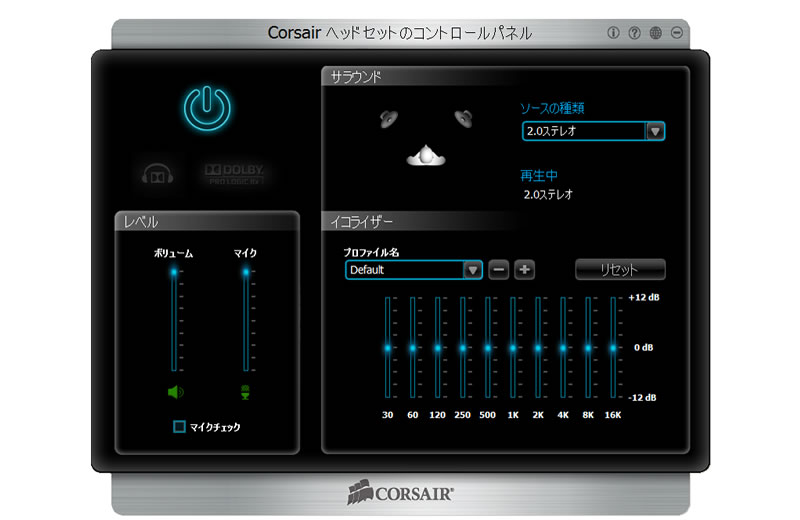Open the info icon in title bar
The image size is (800, 520).
[x=613, y=33]
